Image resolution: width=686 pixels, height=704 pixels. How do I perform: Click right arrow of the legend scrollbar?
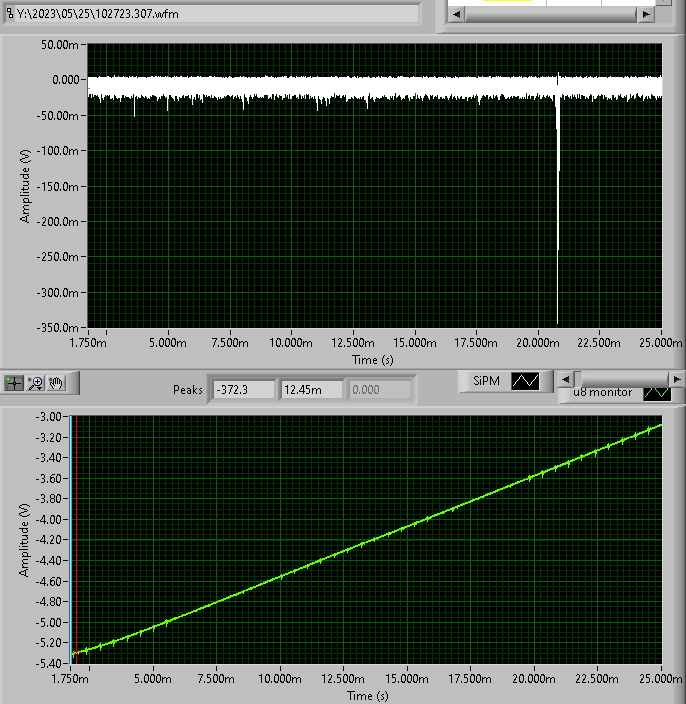677,380
